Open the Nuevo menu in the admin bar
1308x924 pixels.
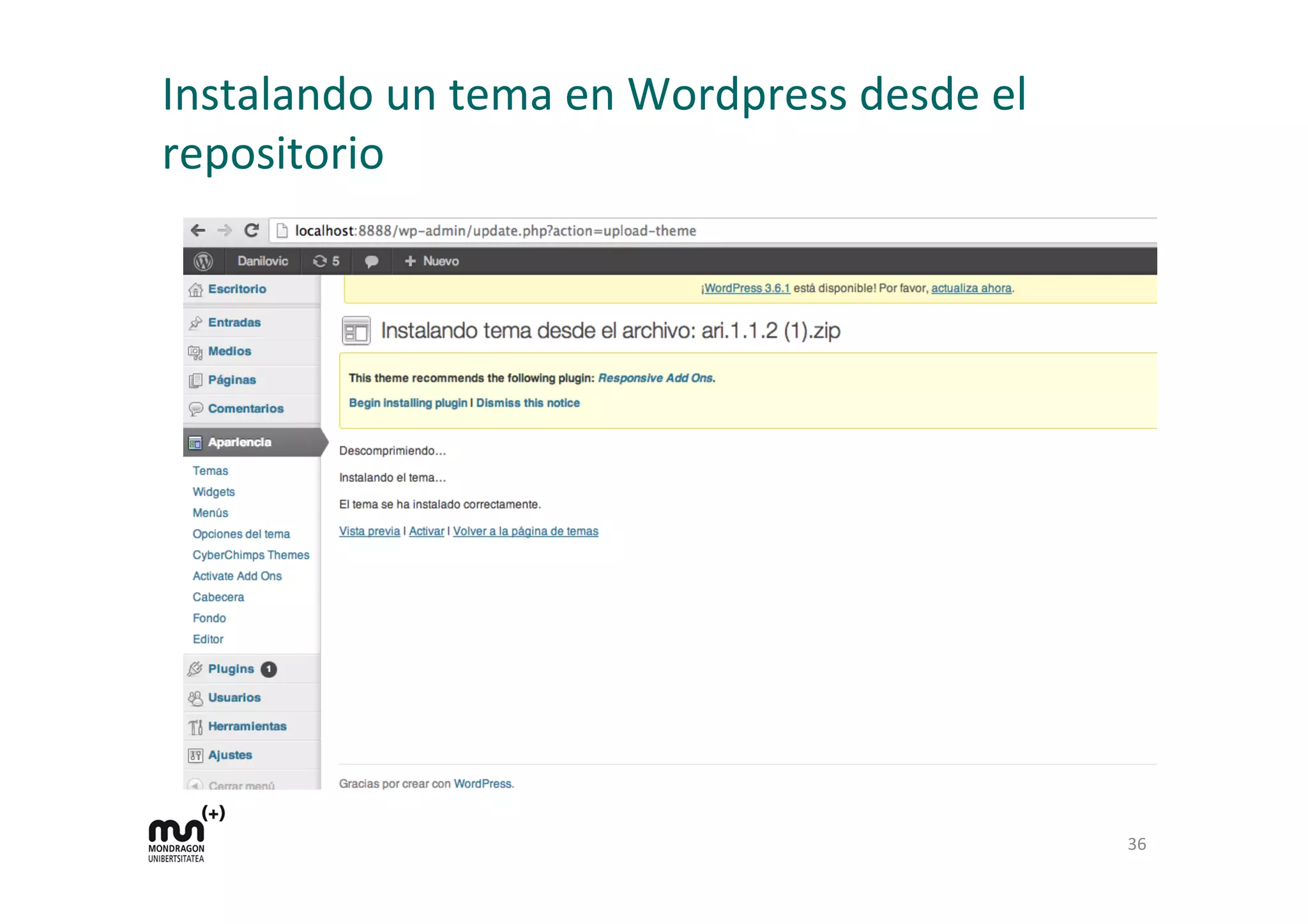pyautogui.click(x=432, y=261)
